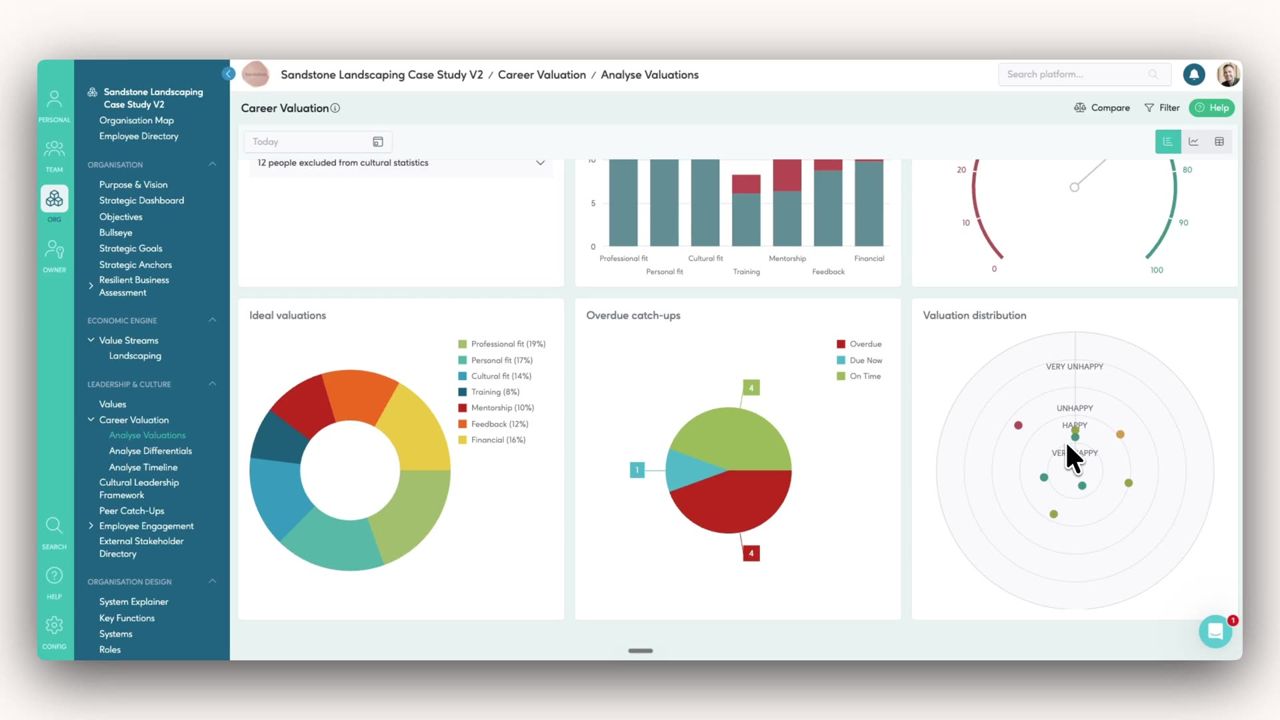Toggle the Overdue legend entry
The height and width of the screenshot is (720, 1280).
(860, 344)
